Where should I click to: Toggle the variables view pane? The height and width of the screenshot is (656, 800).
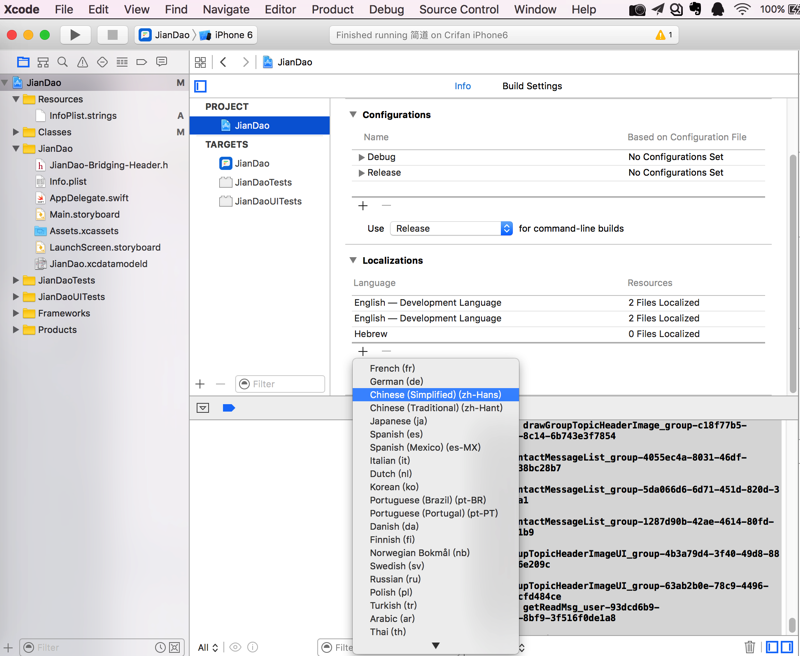(772, 647)
